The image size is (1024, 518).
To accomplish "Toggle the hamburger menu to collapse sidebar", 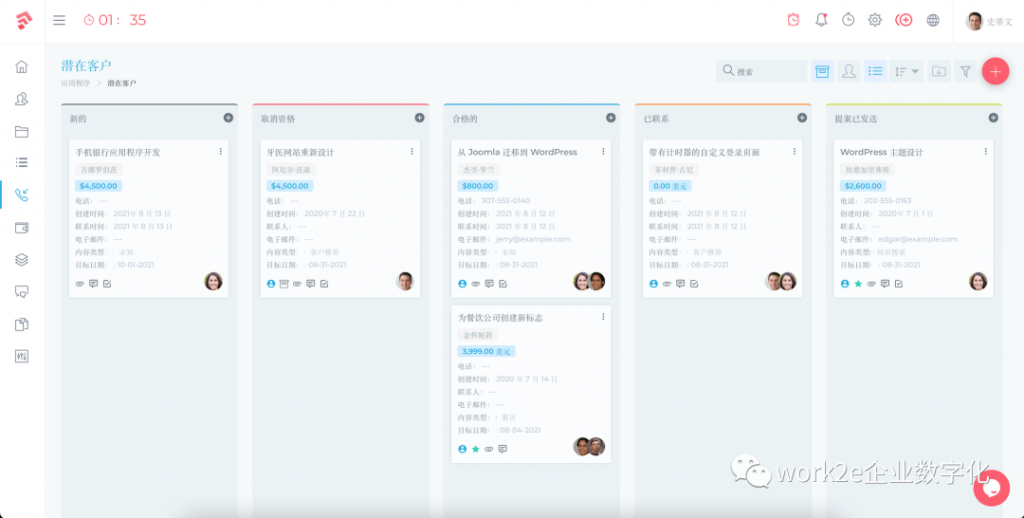I will [x=59, y=20].
